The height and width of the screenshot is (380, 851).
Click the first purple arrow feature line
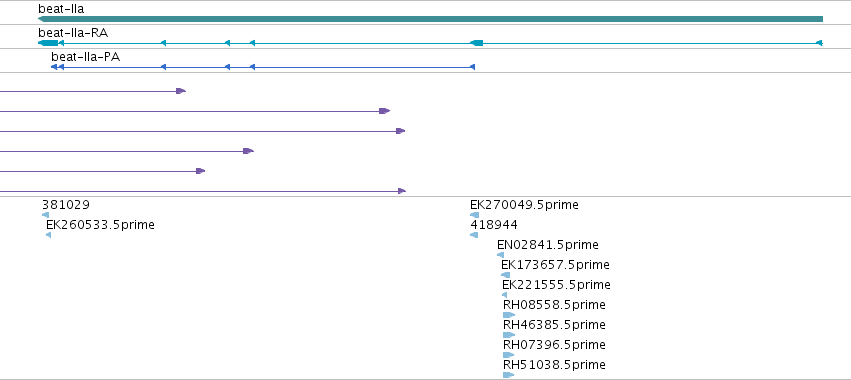click(x=93, y=91)
